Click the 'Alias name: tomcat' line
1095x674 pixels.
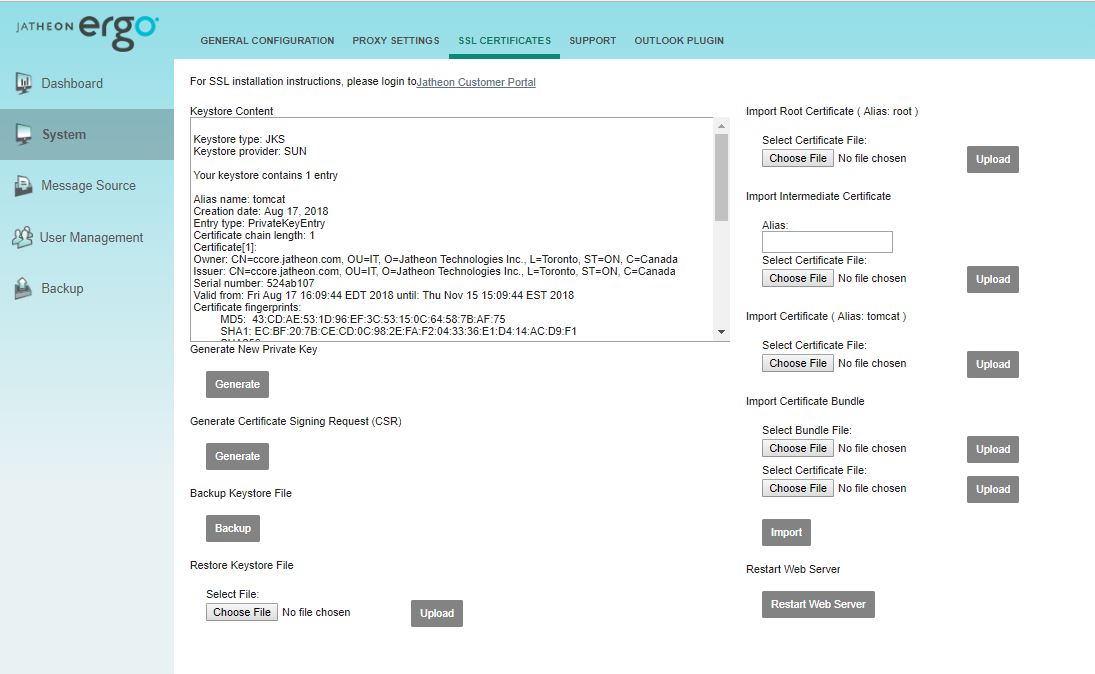tap(240, 199)
